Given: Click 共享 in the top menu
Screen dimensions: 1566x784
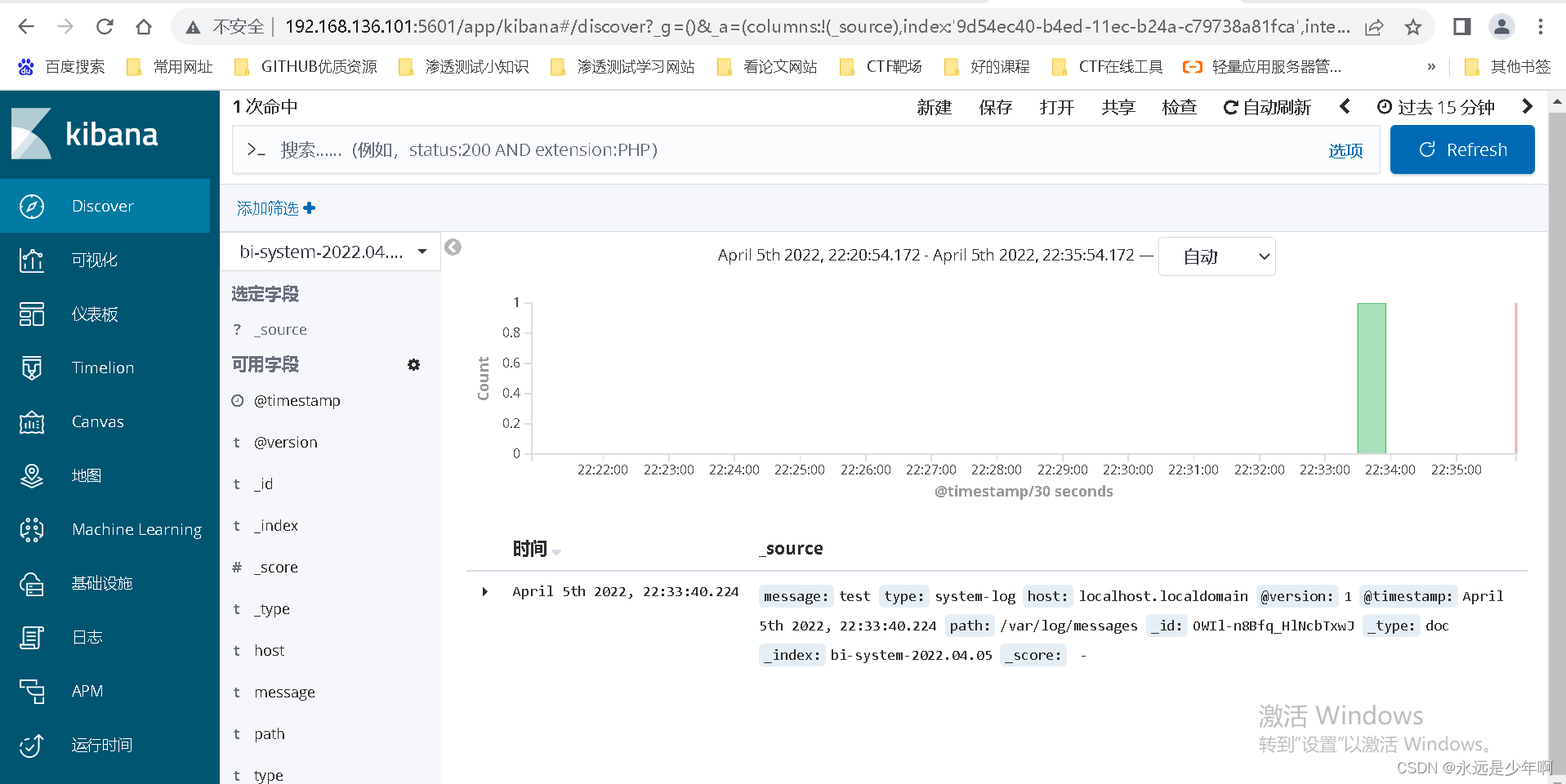Looking at the screenshot, I should pyautogui.click(x=1118, y=107).
